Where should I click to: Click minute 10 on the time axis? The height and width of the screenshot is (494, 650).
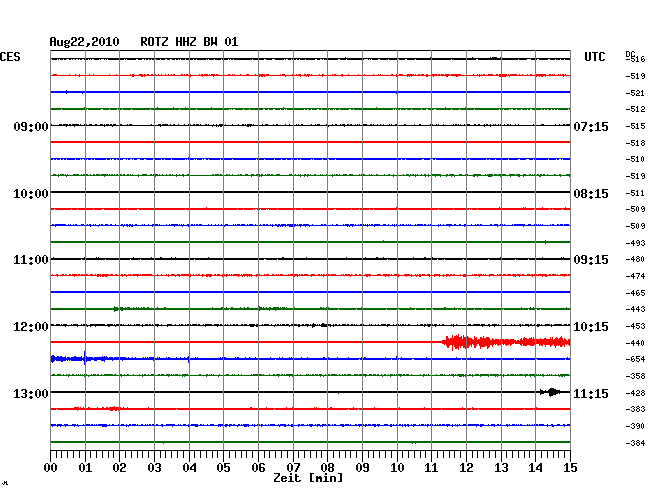tap(397, 468)
